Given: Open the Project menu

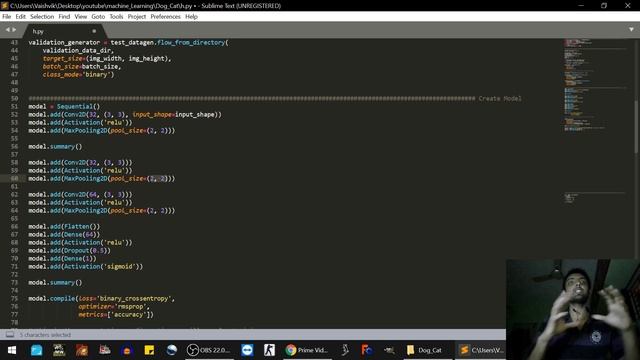Looking at the screenshot, I should tap(137, 17).
